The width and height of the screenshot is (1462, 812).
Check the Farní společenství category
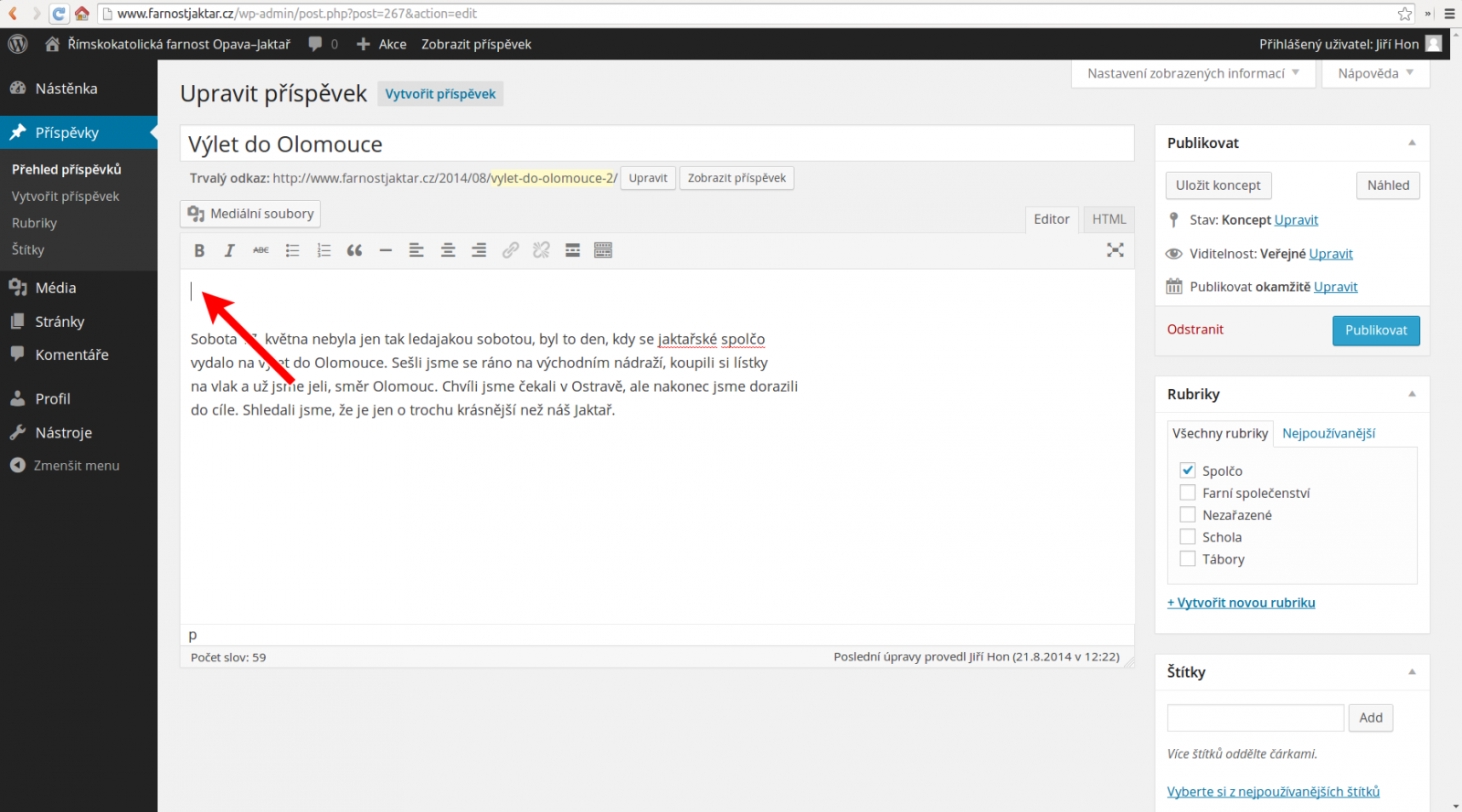tap(1188, 492)
